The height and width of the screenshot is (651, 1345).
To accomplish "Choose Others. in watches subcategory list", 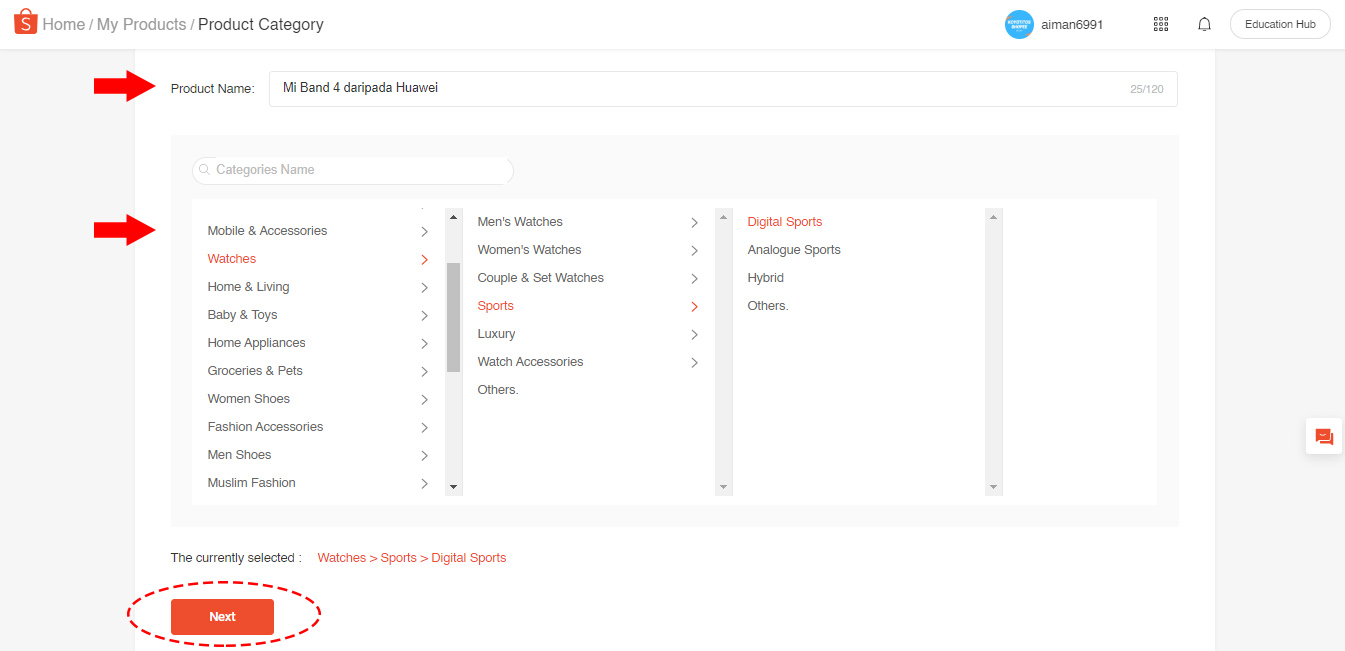I will pos(498,390).
